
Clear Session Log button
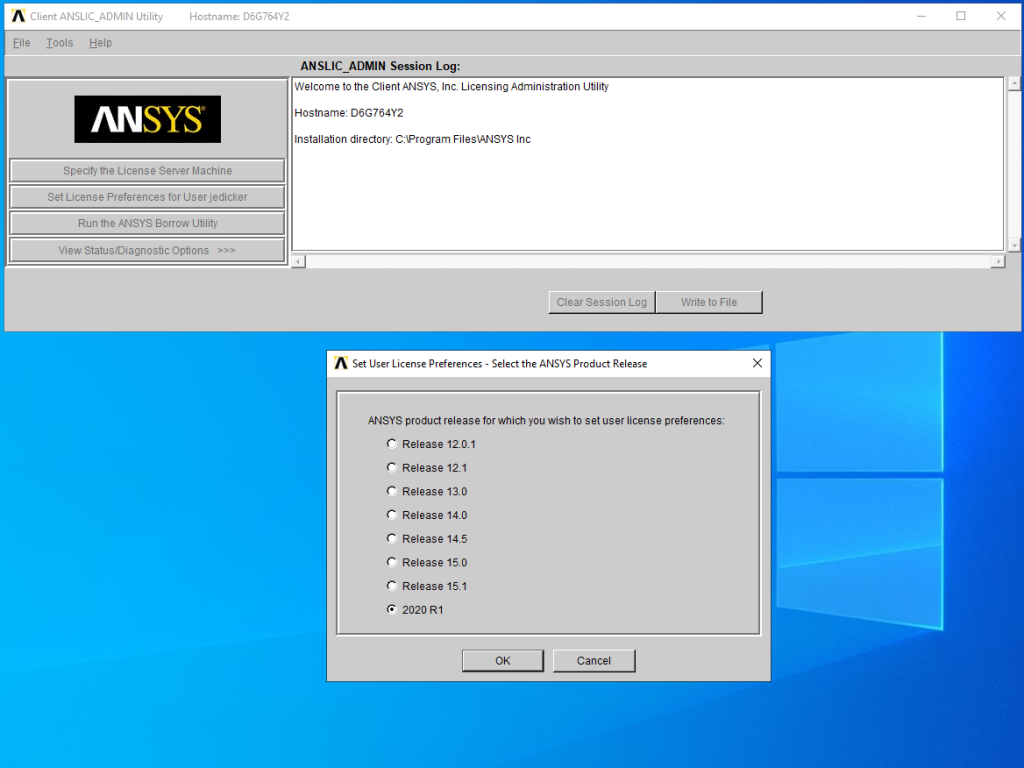click(x=601, y=302)
